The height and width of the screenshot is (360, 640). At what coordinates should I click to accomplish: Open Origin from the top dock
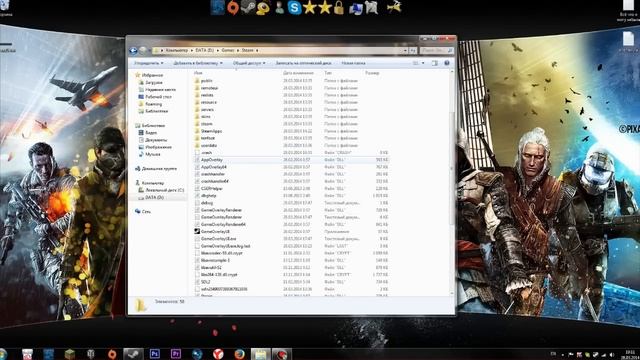click(x=233, y=8)
